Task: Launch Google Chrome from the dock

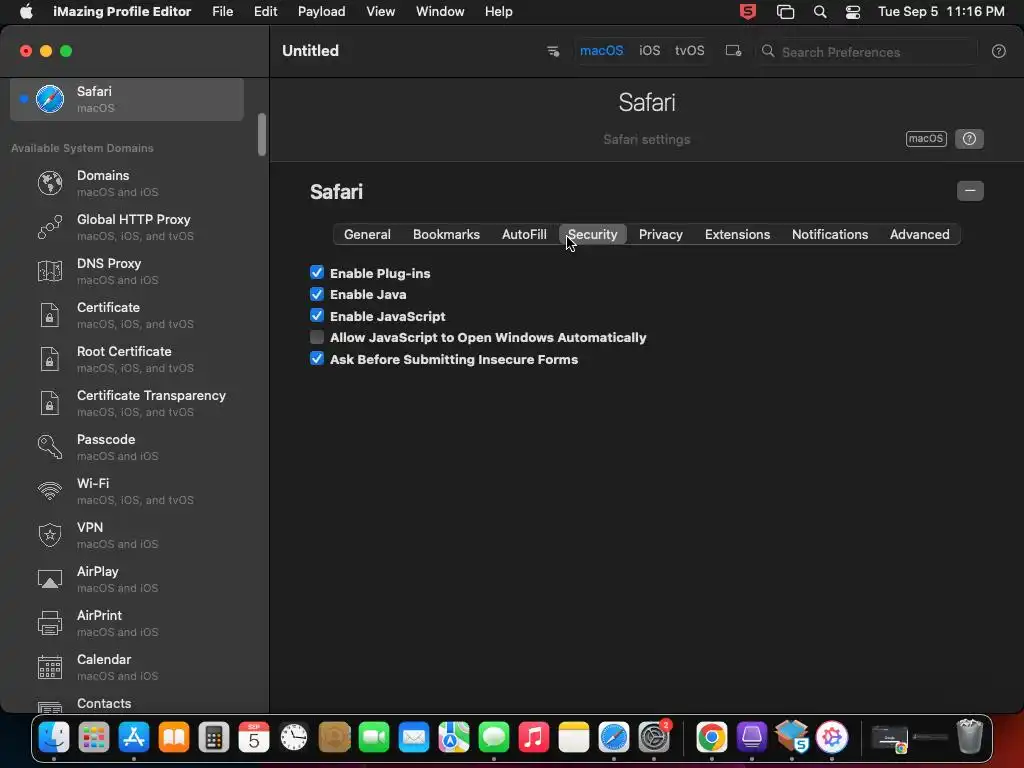Action: pyautogui.click(x=711, y=738)
